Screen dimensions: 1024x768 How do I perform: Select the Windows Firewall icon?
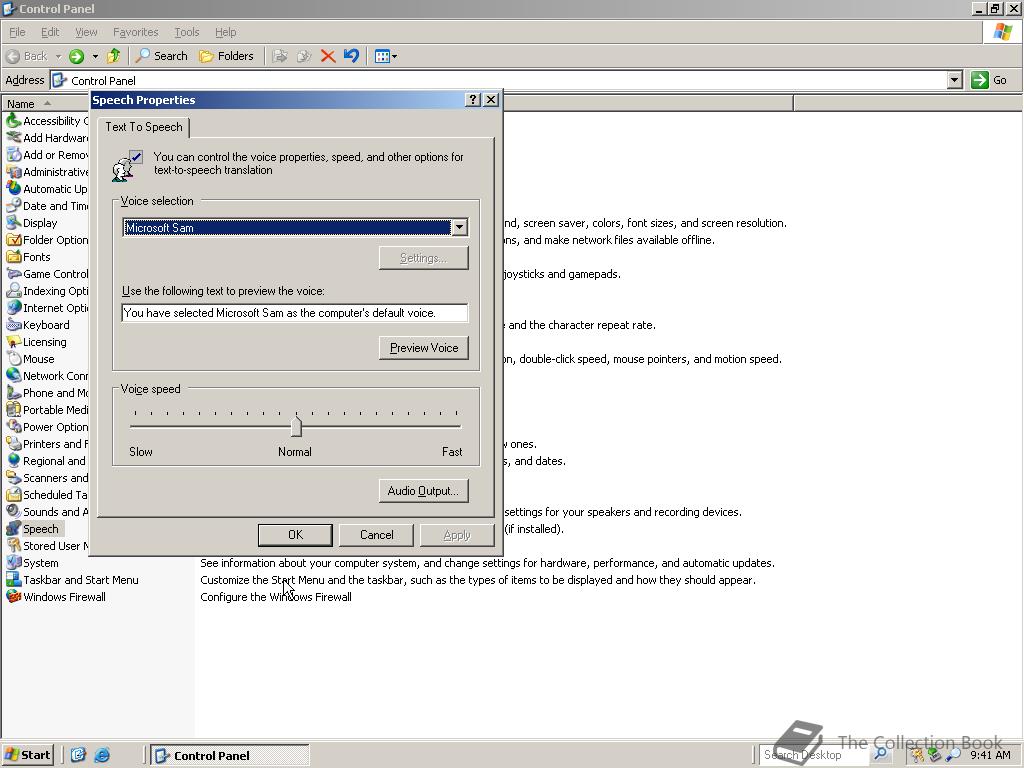[14, 596]
